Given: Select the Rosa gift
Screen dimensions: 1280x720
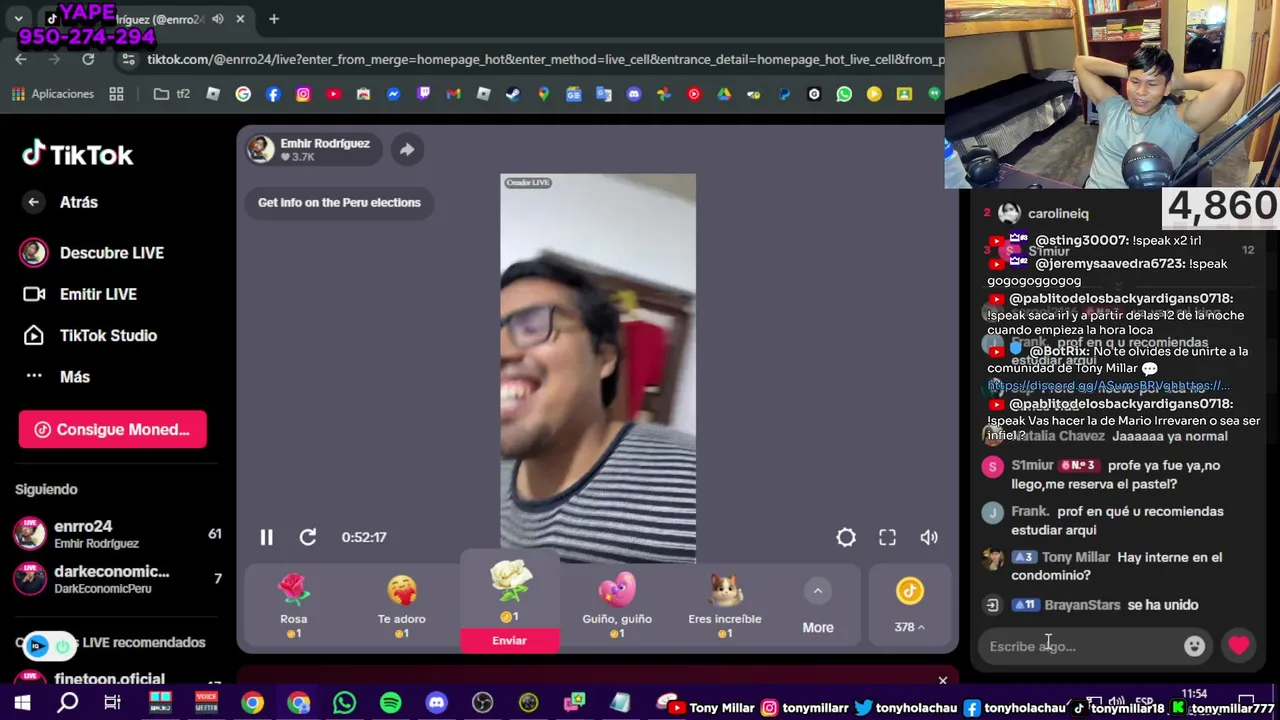Looking at the screenshot, I should coord(293,607).
